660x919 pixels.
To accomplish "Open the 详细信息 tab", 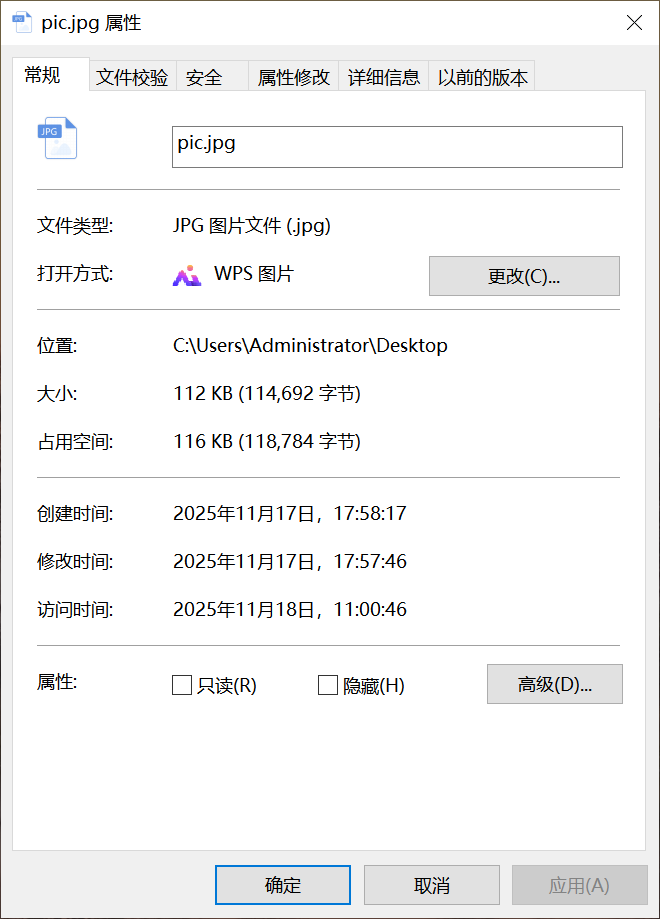I will click(383, 77).
